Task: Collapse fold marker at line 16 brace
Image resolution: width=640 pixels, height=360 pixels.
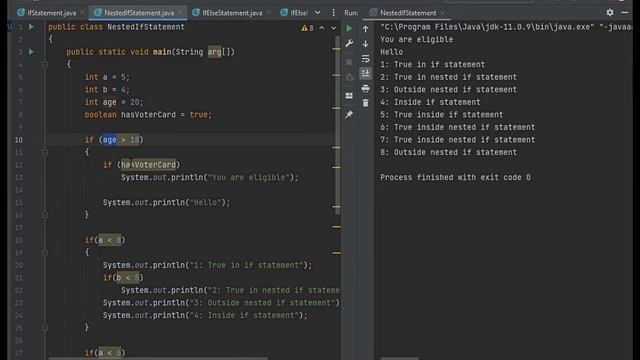Action: pos(45,215)
